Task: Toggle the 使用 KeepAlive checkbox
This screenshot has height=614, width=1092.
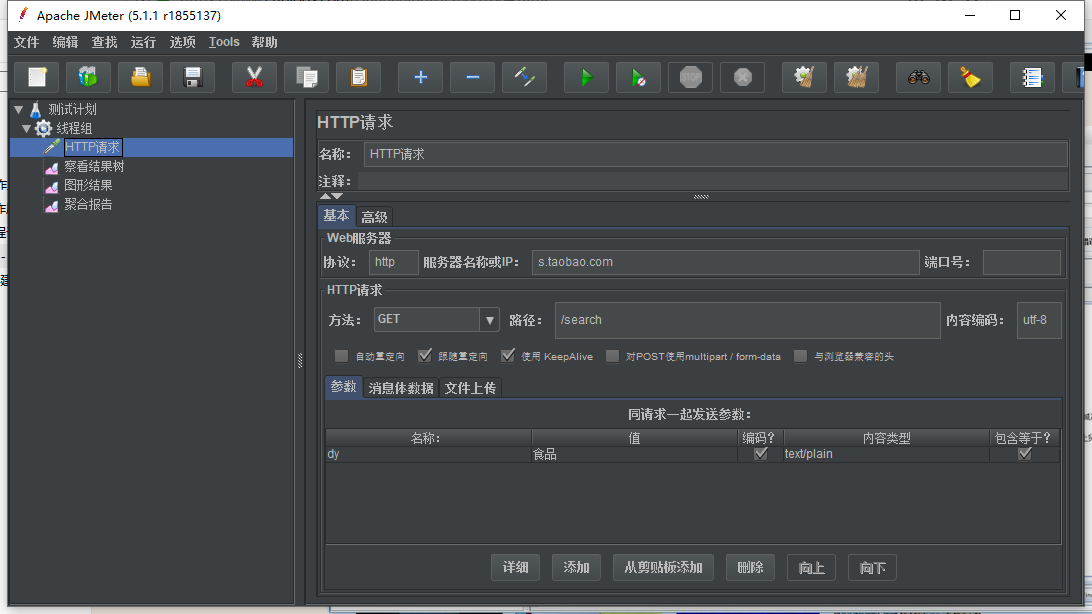Action: click(508, 356)
